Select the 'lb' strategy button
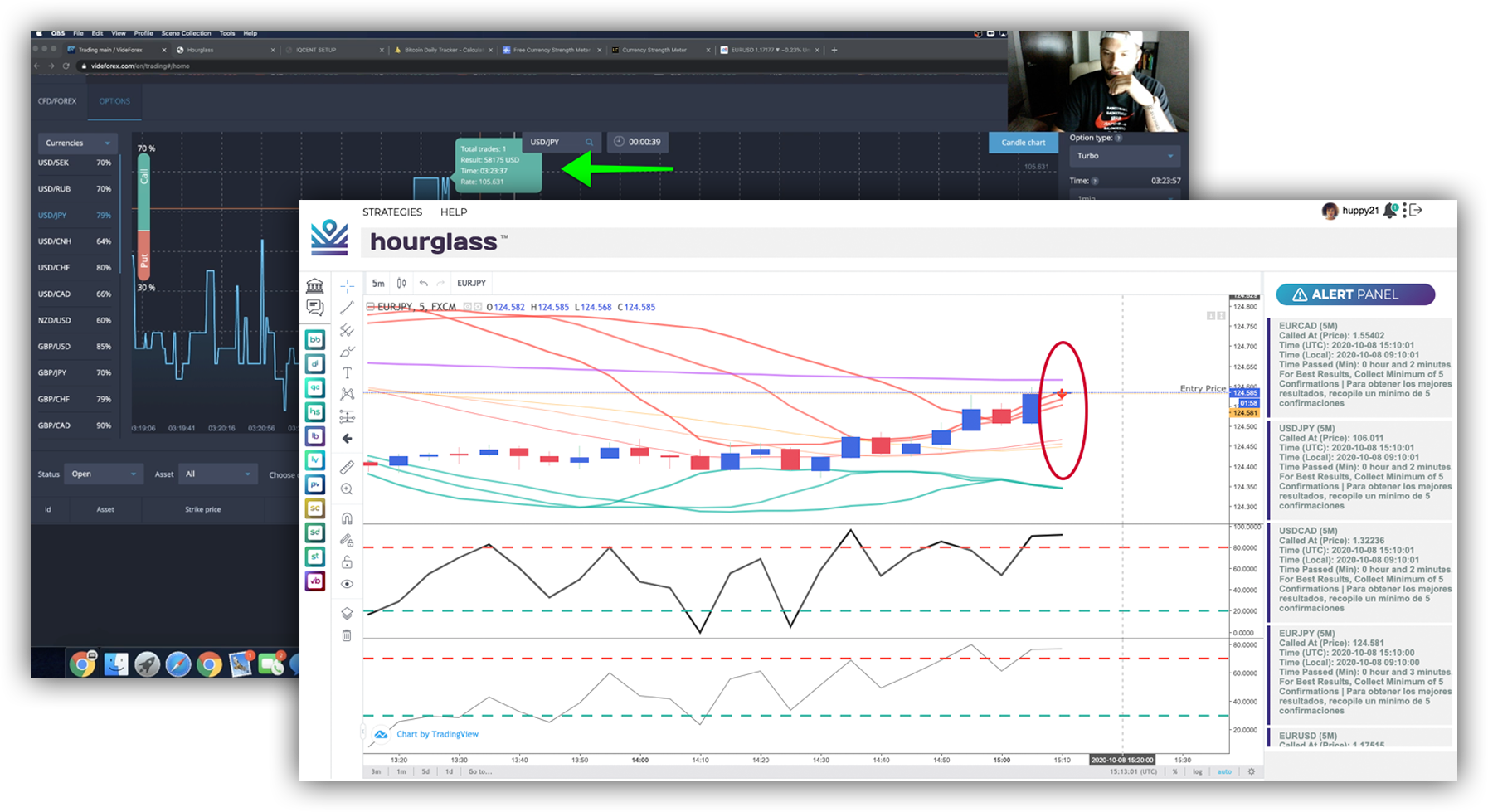This screenshot has height=812, width=1488. pyautogui.click(x=315, y=435)
